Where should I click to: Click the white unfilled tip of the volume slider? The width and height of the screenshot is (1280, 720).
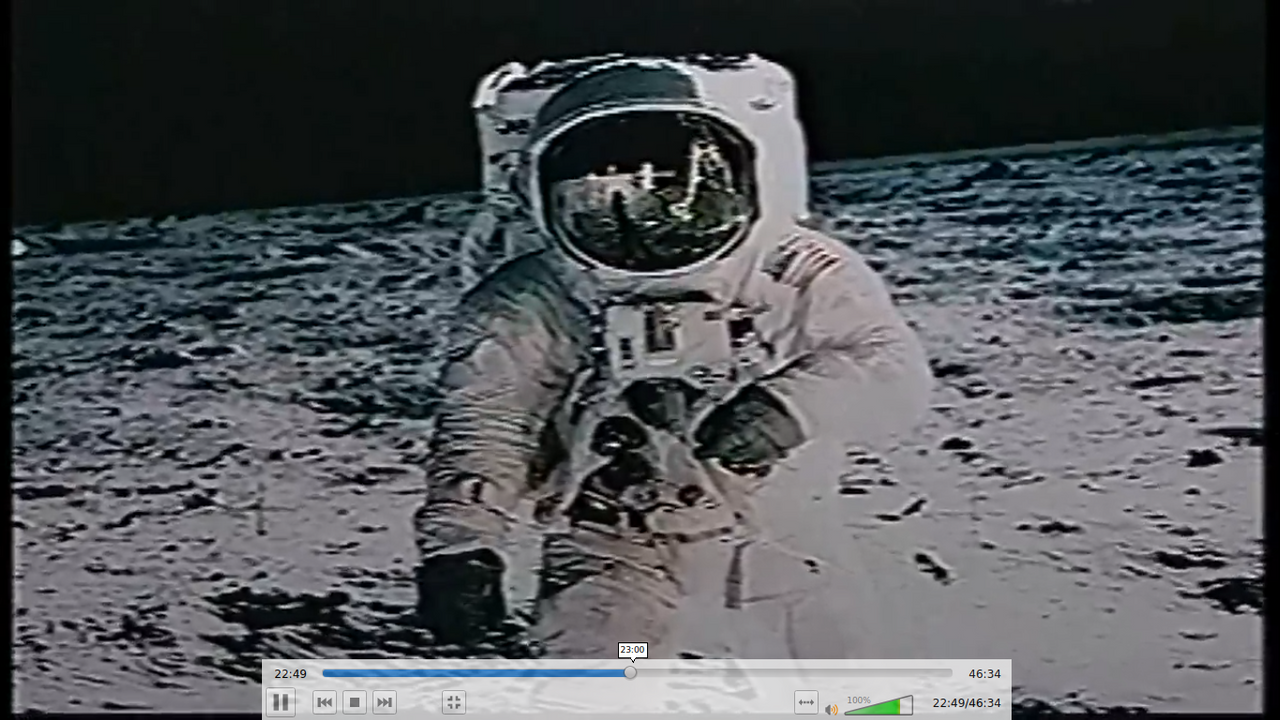908,704
